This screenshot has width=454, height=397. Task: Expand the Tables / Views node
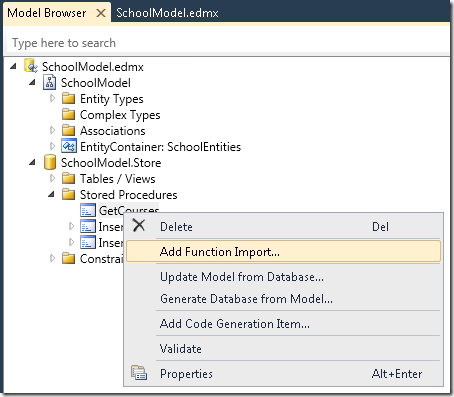(52, 178)
